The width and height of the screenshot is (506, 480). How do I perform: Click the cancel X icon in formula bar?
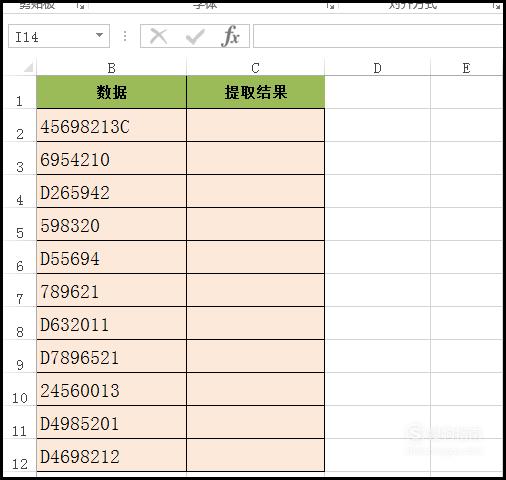click(x=158, y=36)
